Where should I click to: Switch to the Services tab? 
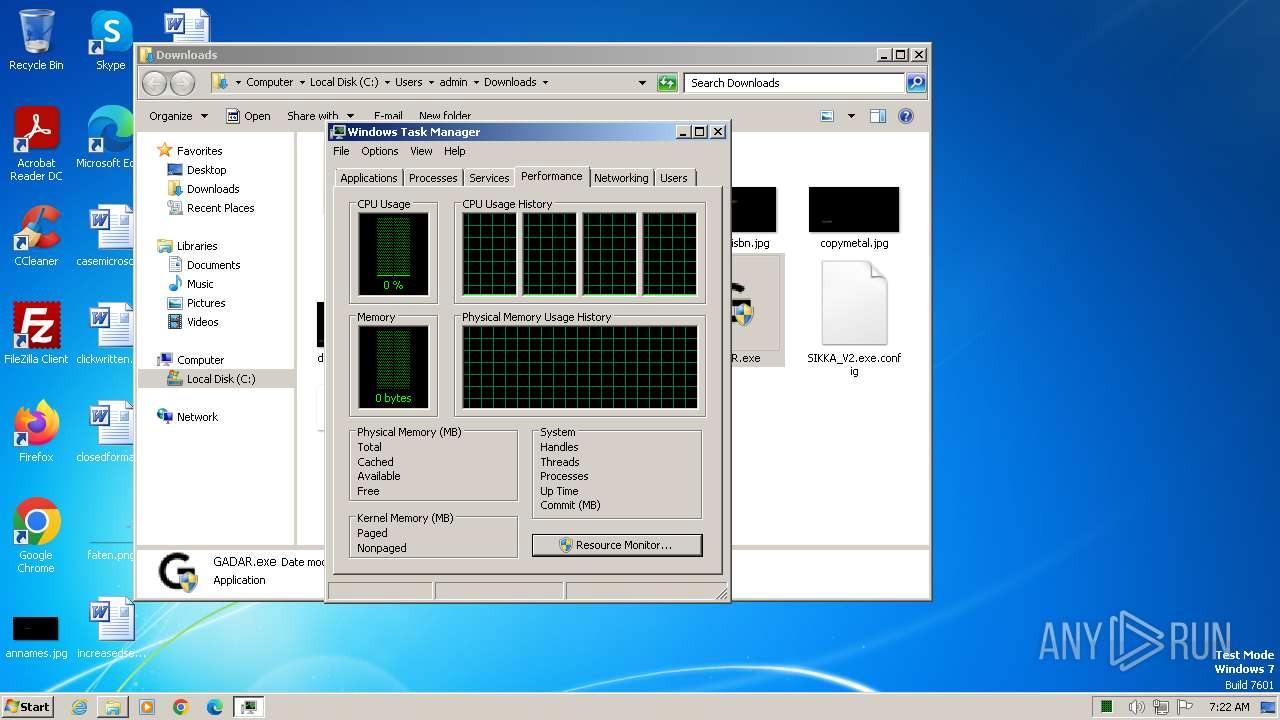(x=489, y=178)
